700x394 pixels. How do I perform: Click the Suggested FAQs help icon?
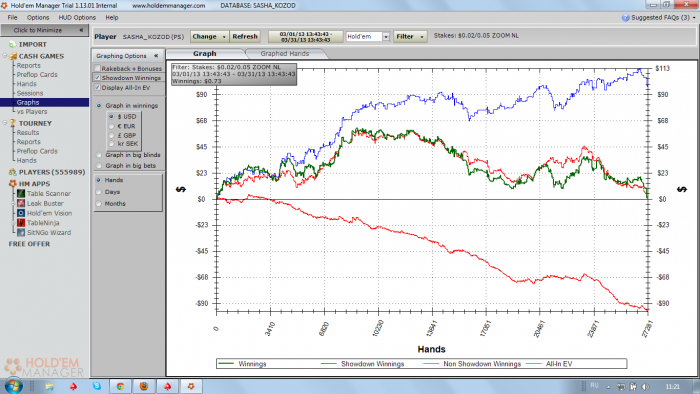625,17
